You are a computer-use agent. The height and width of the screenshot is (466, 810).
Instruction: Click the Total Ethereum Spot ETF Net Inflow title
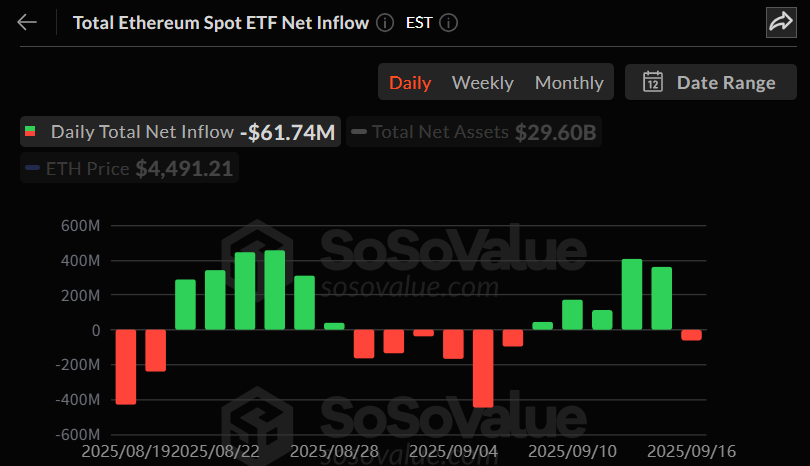tap(221, 23)
